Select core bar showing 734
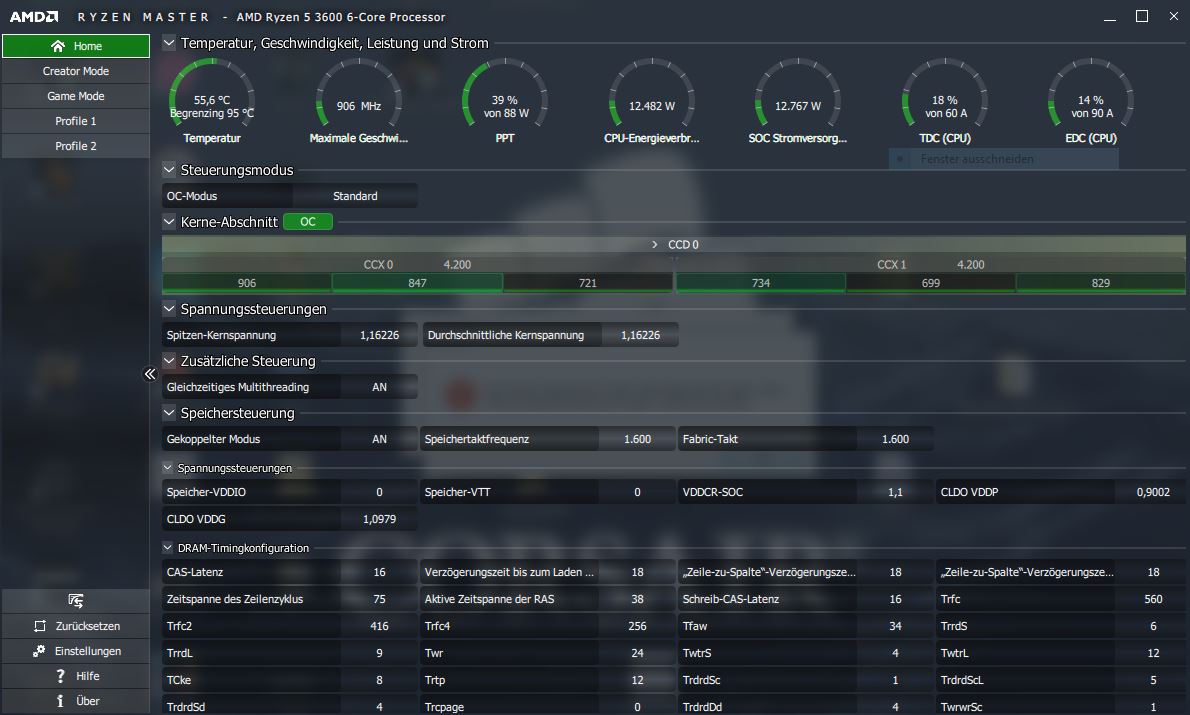The image size is (1190, 715). click(x=760, y=283)
